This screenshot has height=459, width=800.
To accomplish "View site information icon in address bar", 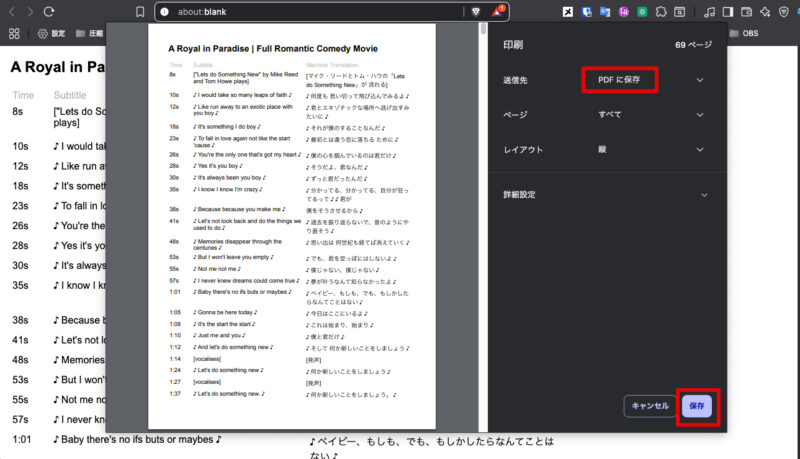I will tap(164, 12).
